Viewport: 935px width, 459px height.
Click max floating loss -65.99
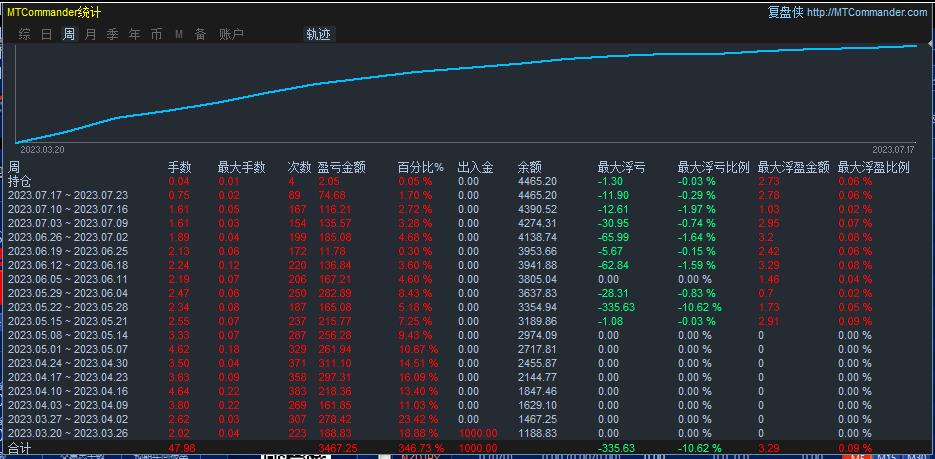(x=612, y=237)
